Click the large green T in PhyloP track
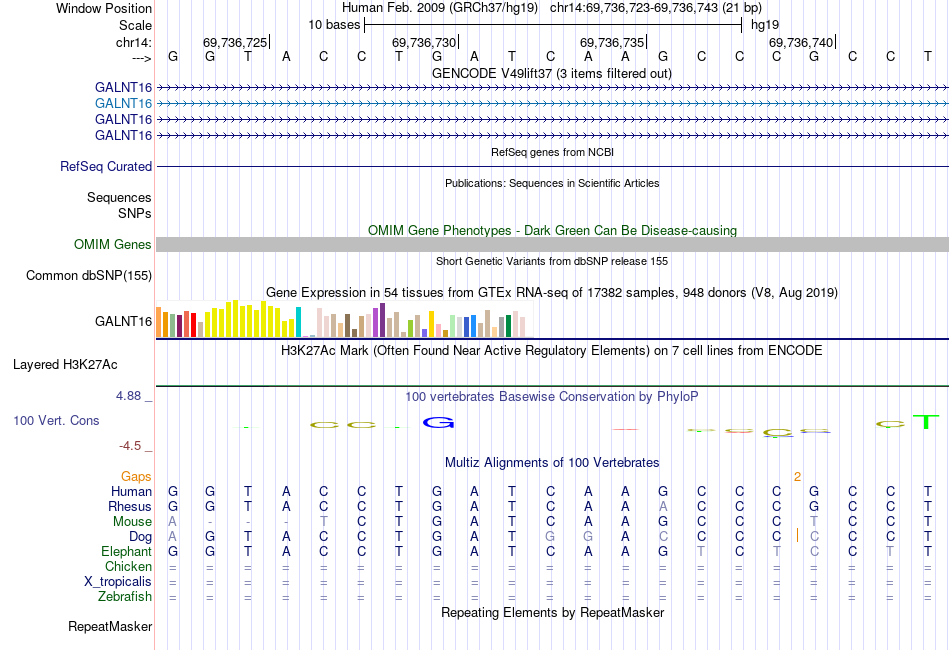Viewport: 950px width, 650px height. coord(926,422)
